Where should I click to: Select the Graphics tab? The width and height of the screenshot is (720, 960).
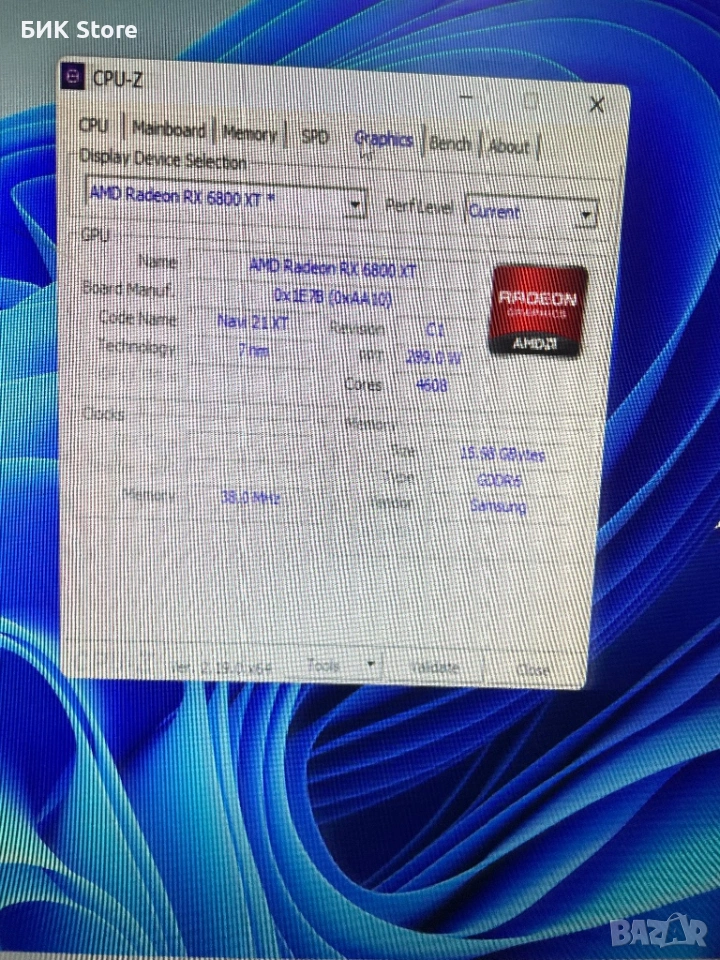coord(384,140)
